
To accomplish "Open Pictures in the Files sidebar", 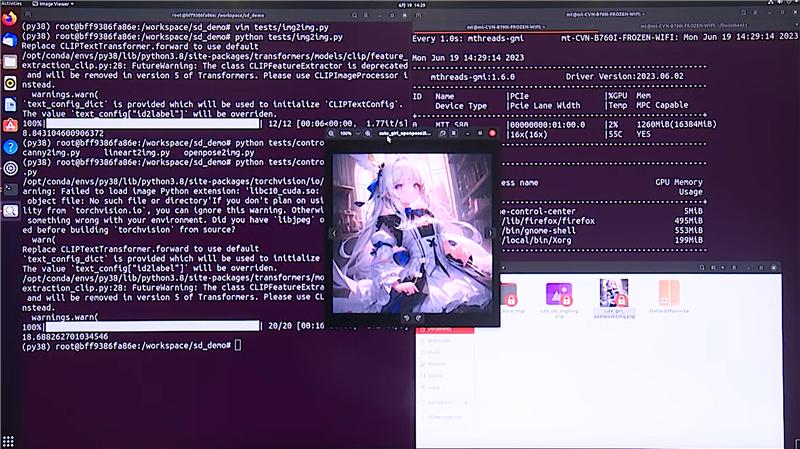I will click(445, 364).
